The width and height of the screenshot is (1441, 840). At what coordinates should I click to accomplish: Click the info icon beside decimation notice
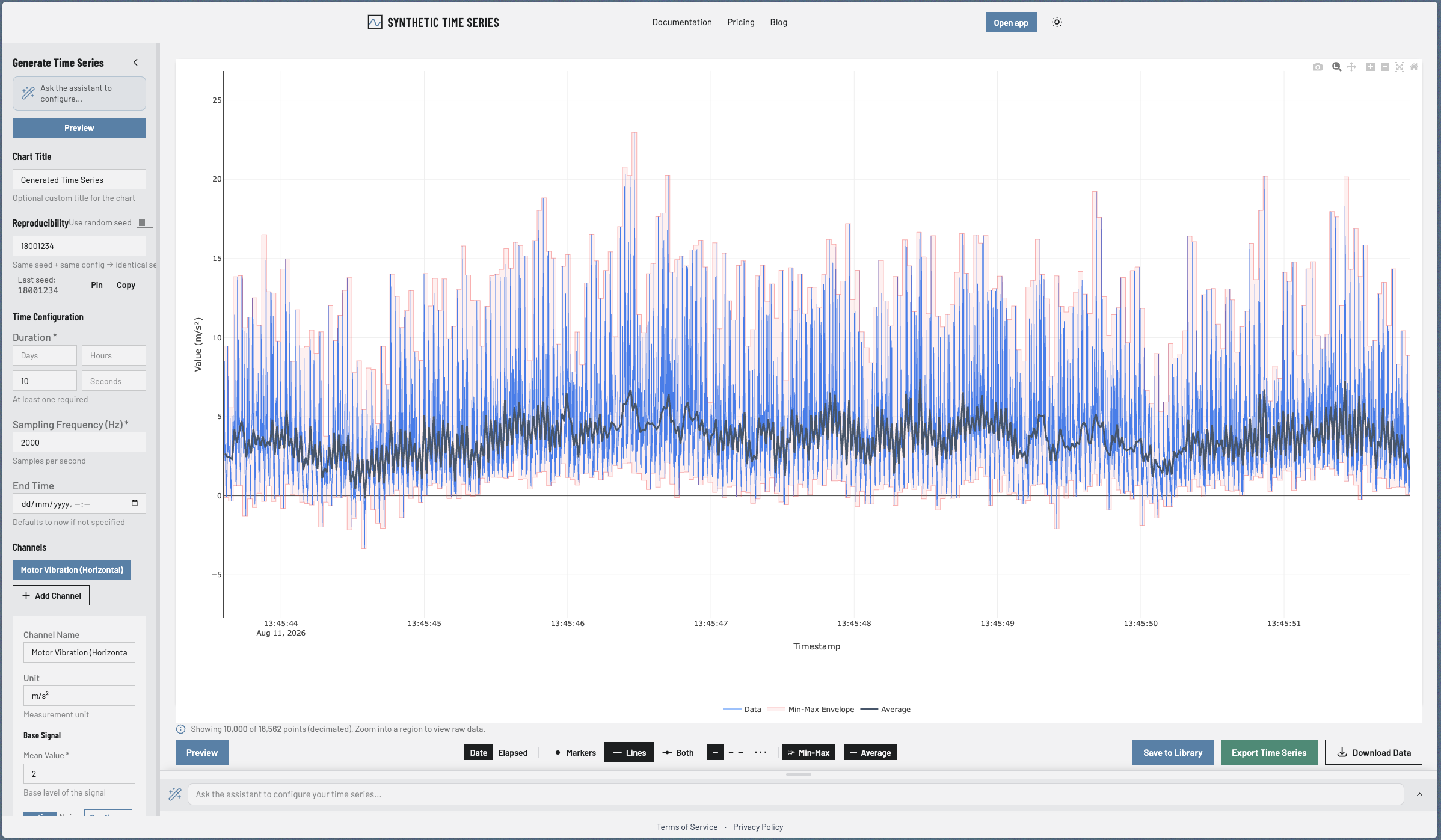click(180, 729)
